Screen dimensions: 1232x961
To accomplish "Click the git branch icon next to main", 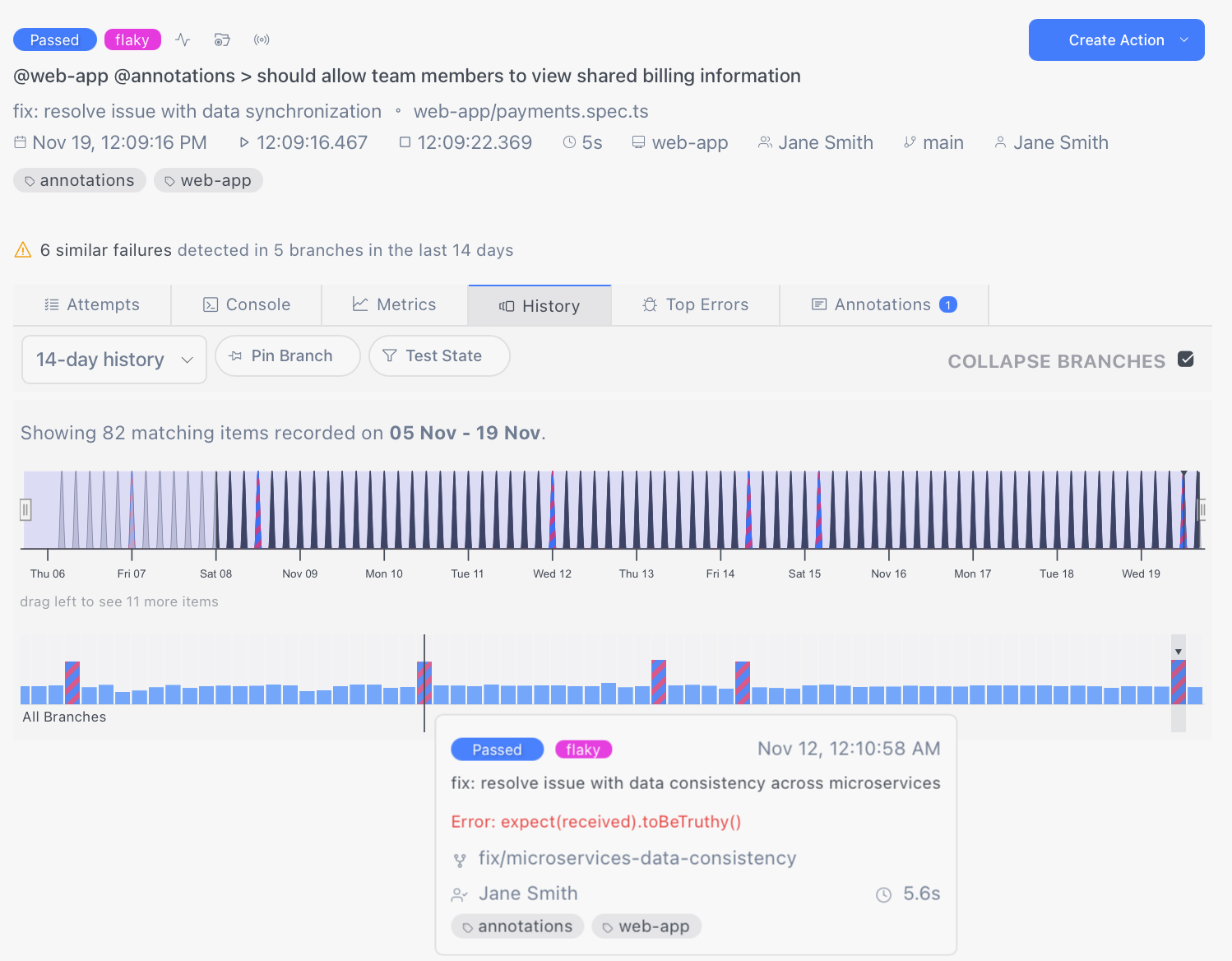I will click(910, 142).
